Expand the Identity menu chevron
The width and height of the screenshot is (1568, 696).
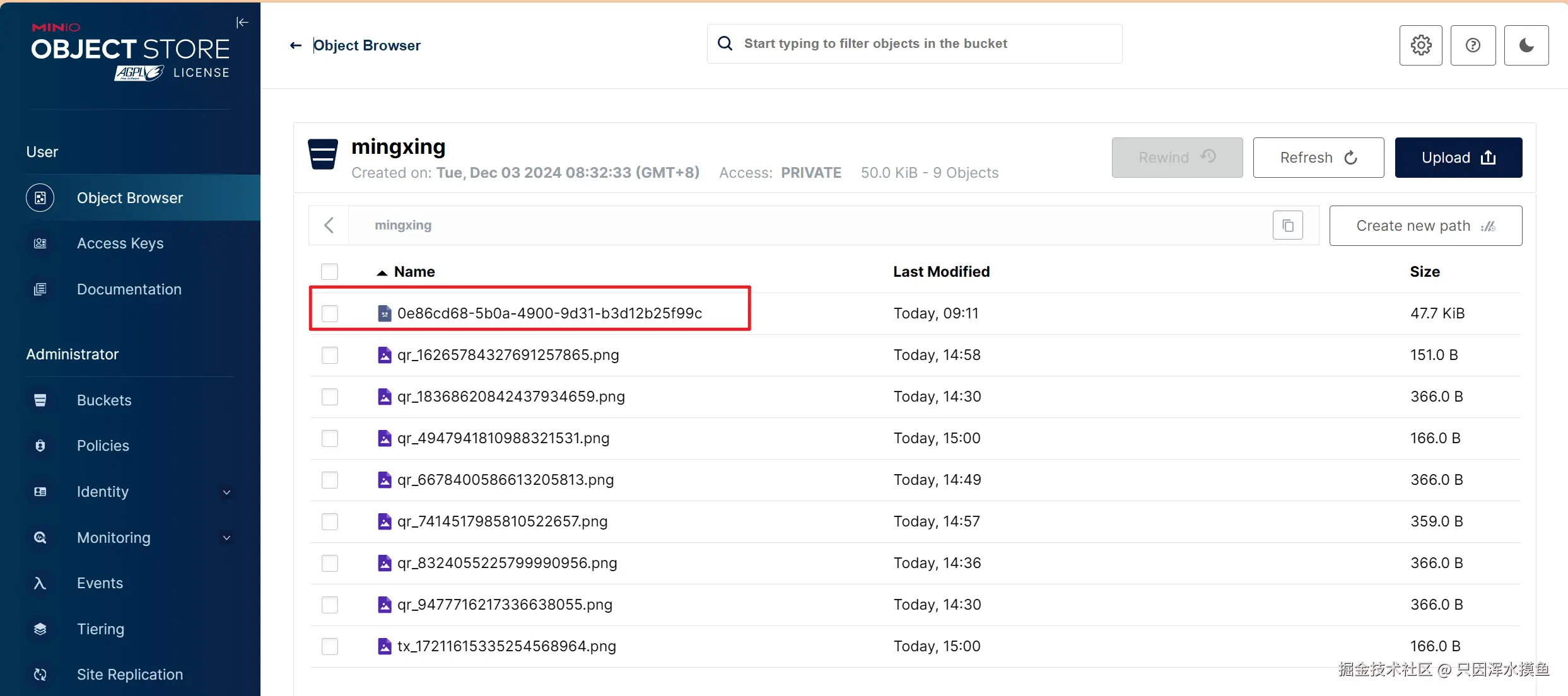[x=226, y=492]
